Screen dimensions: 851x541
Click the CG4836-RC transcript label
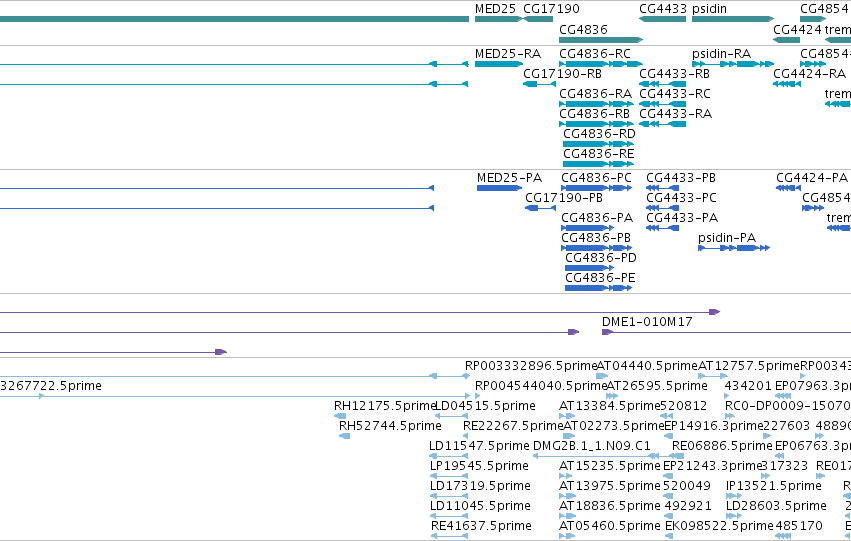coord(595,54)
